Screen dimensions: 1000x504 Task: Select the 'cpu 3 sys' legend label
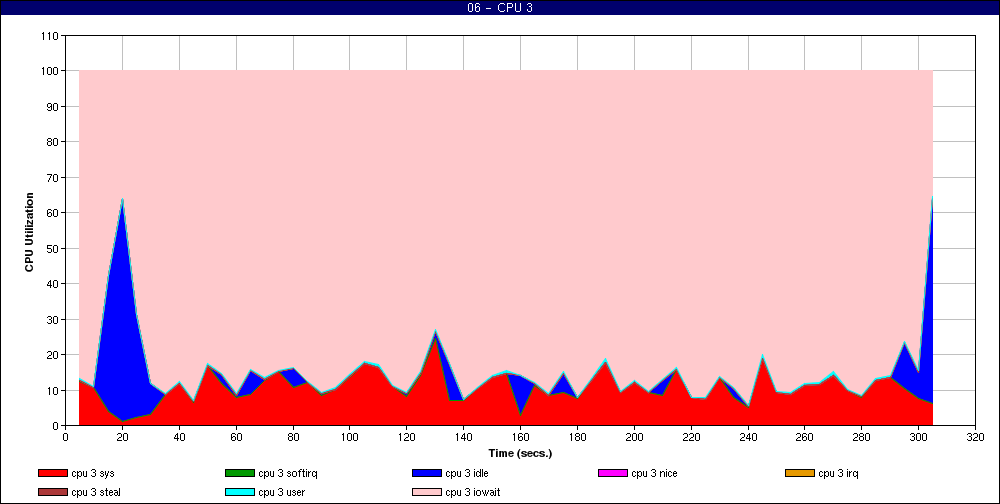pos(93,473)
